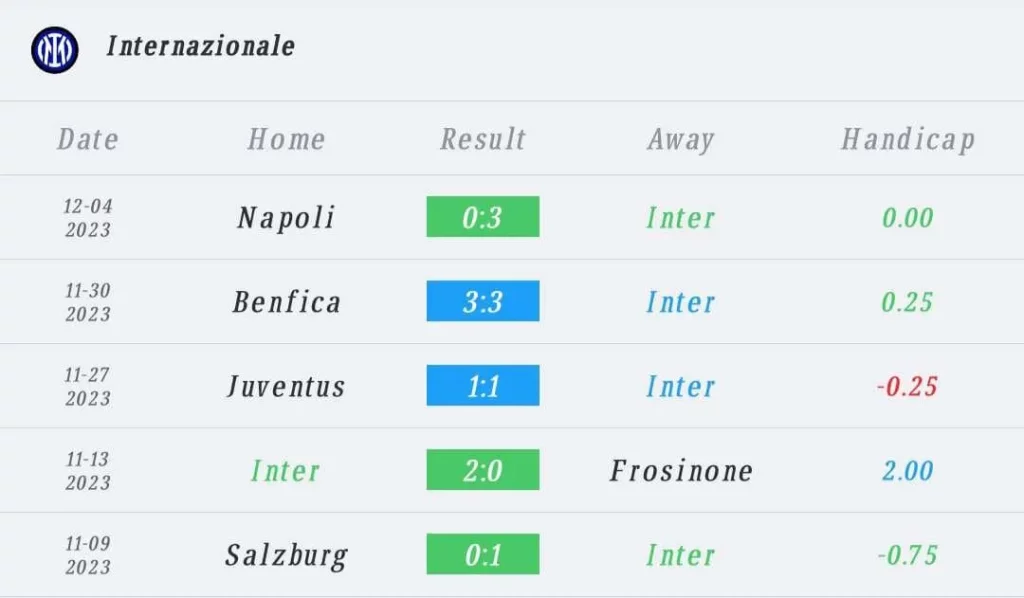Select the Date column header

coord(88,139)
